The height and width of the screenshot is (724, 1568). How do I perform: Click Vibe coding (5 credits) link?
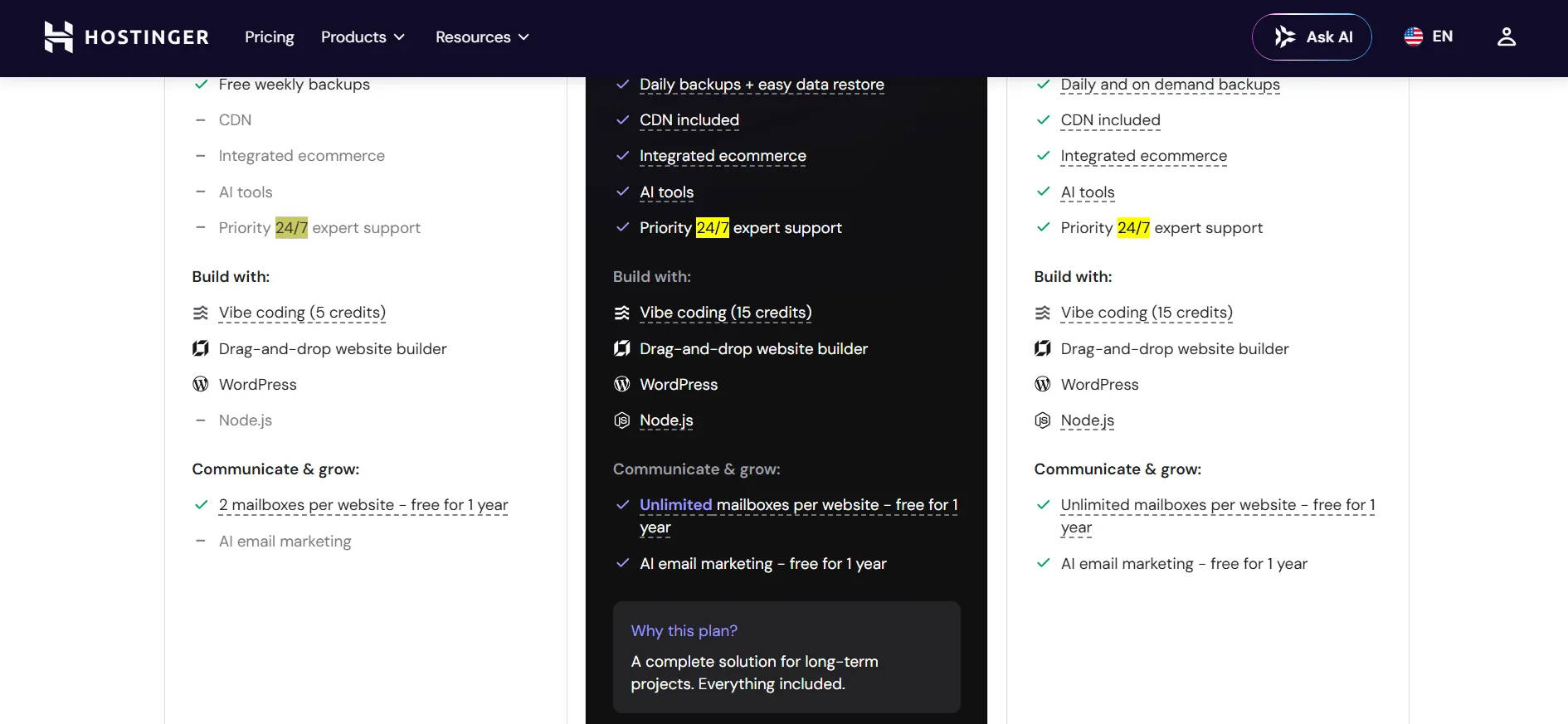(x=302, y=313)
